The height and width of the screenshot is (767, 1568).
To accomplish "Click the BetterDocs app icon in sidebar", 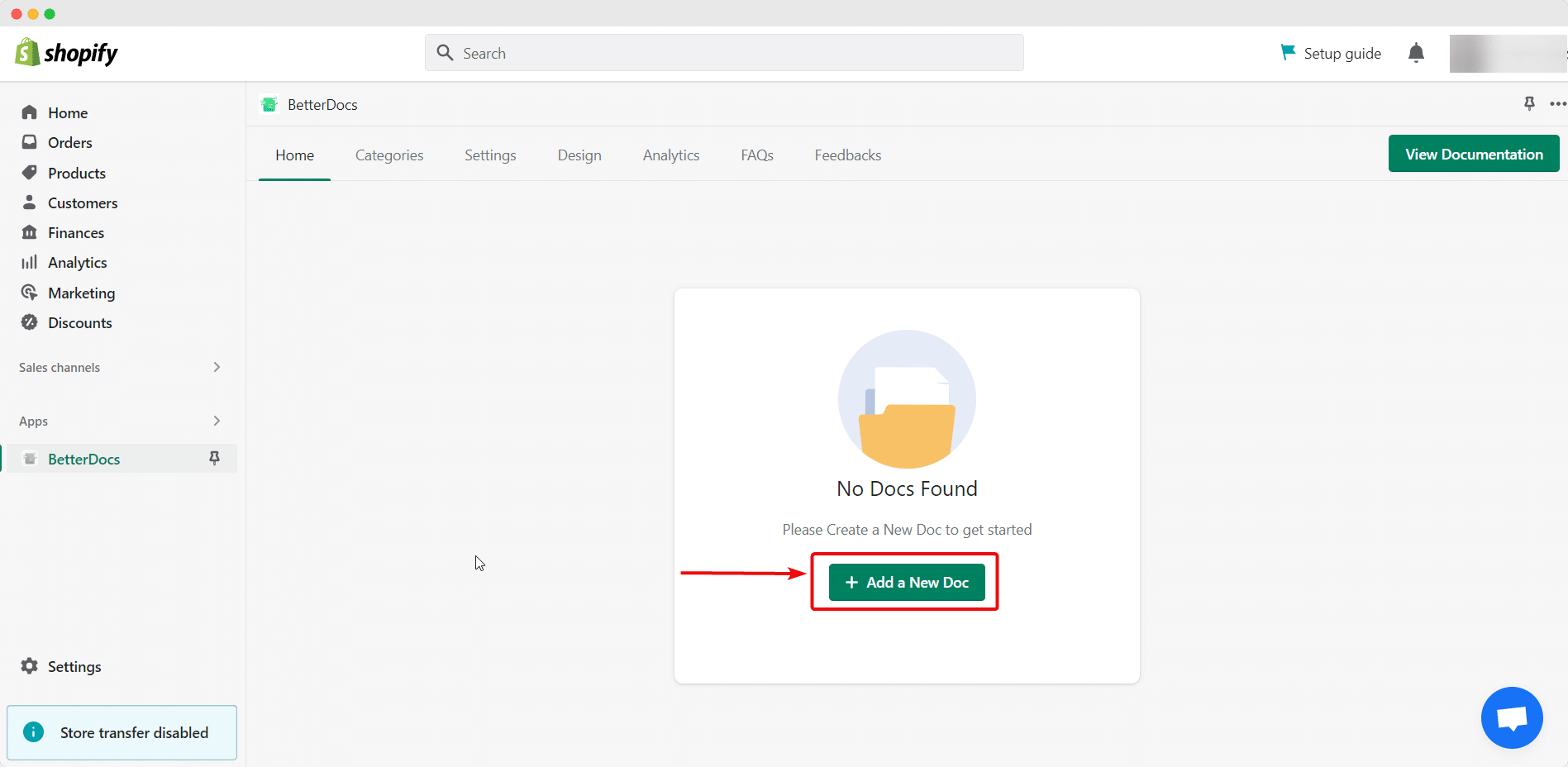I will [30, 459].
